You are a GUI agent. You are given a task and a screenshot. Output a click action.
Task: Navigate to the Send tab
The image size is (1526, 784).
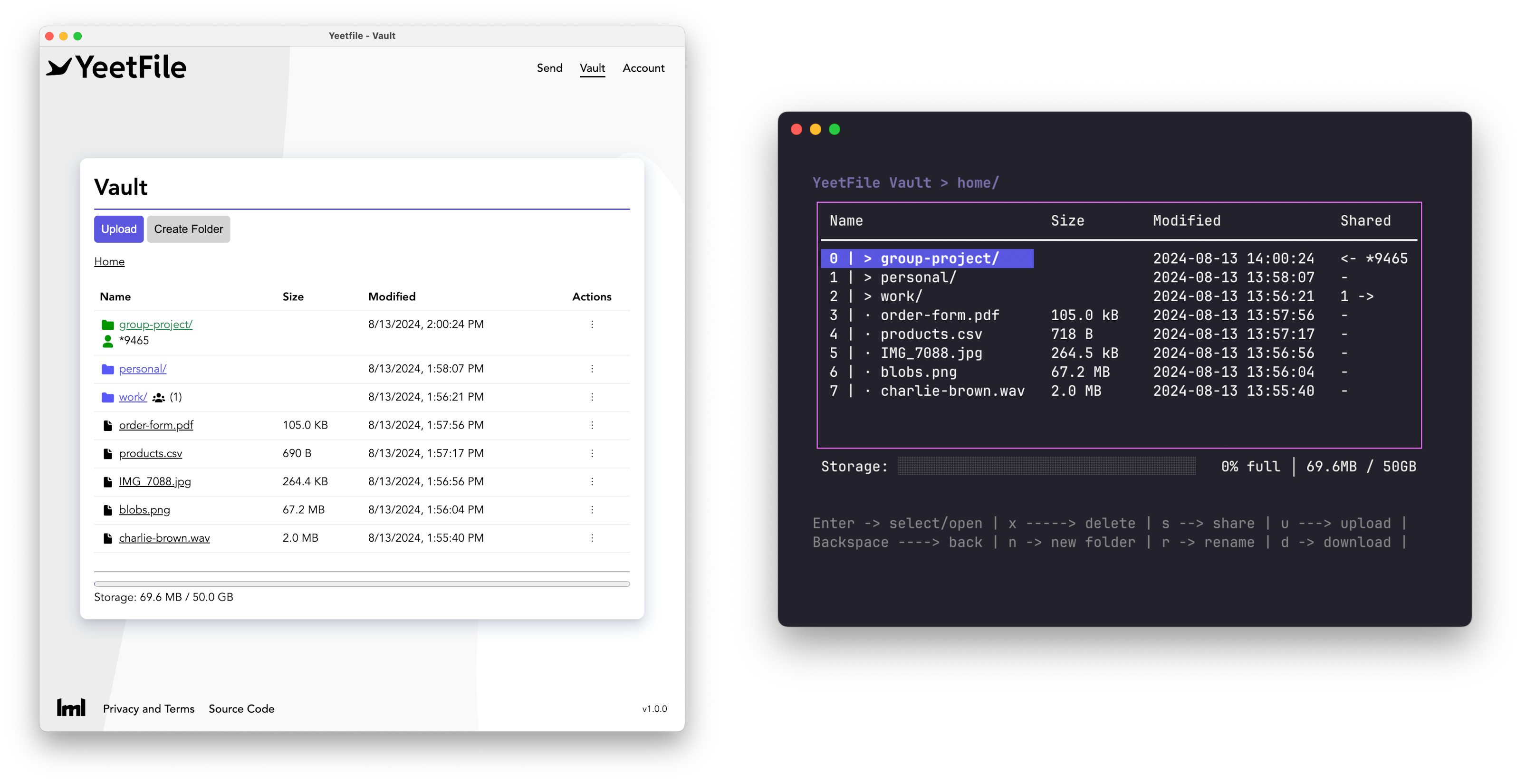(548, 67)
